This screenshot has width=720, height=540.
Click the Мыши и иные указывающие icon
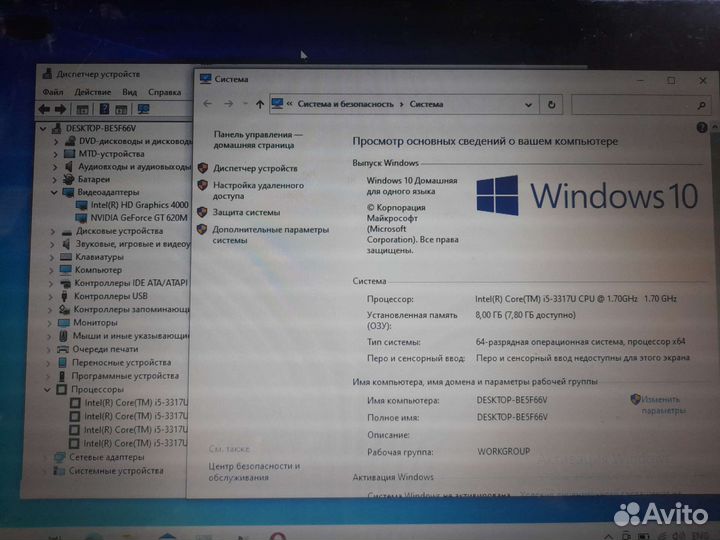64,336
